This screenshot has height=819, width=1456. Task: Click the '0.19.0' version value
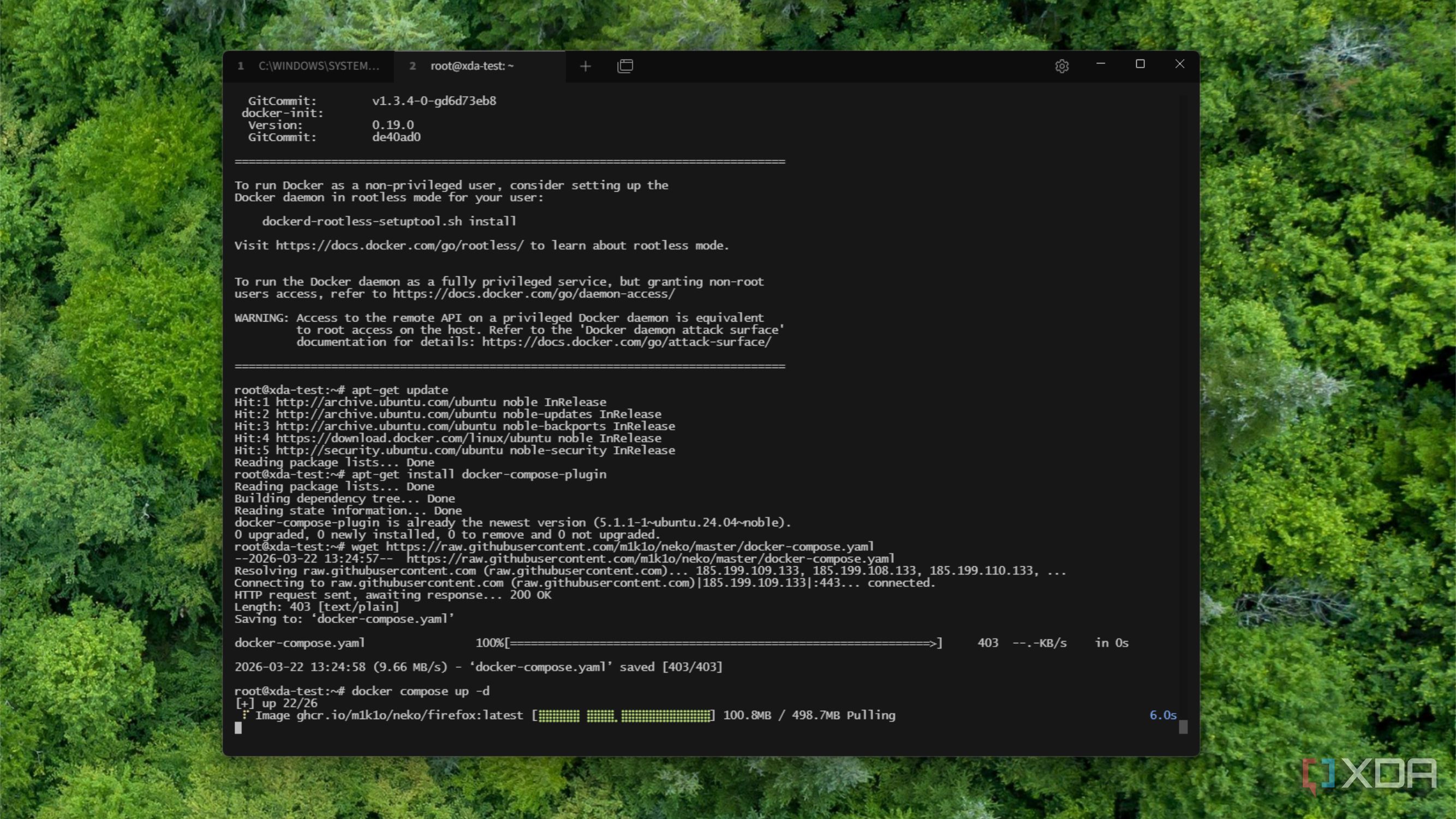[x=393, y=125]
